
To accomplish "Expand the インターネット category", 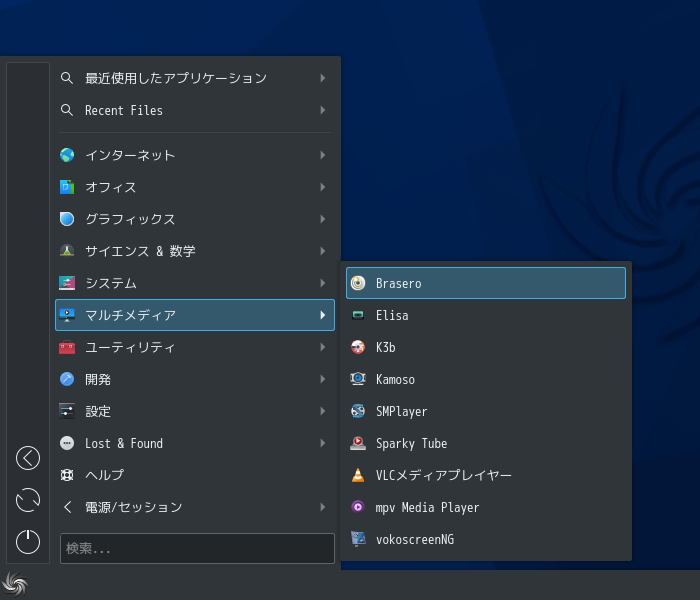I will point(195,155).
